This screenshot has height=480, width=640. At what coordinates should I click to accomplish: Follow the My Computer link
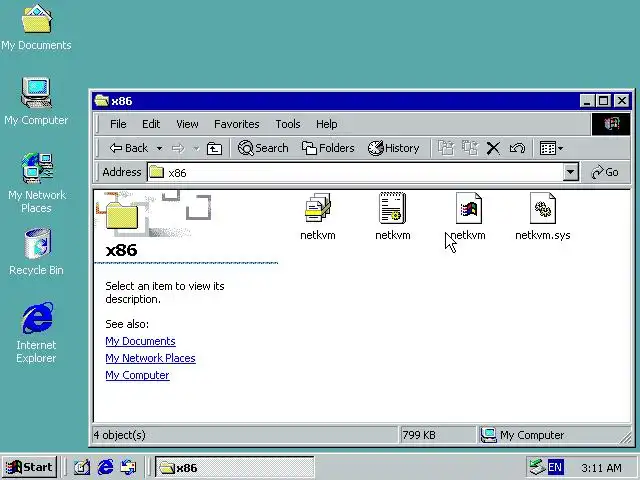(x=137, y=376)
